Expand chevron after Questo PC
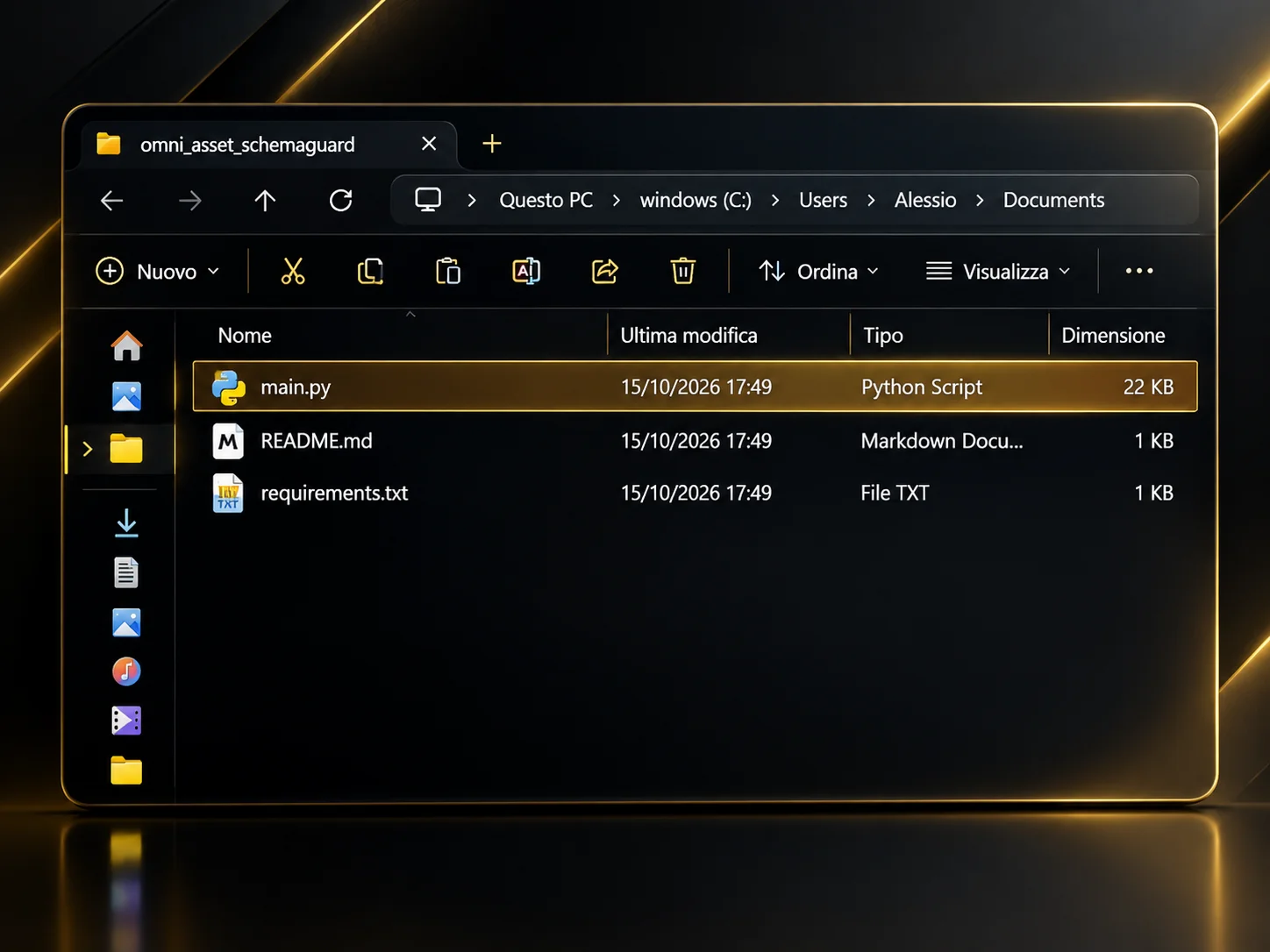1270x952 pixels. [x=617, y=201]
